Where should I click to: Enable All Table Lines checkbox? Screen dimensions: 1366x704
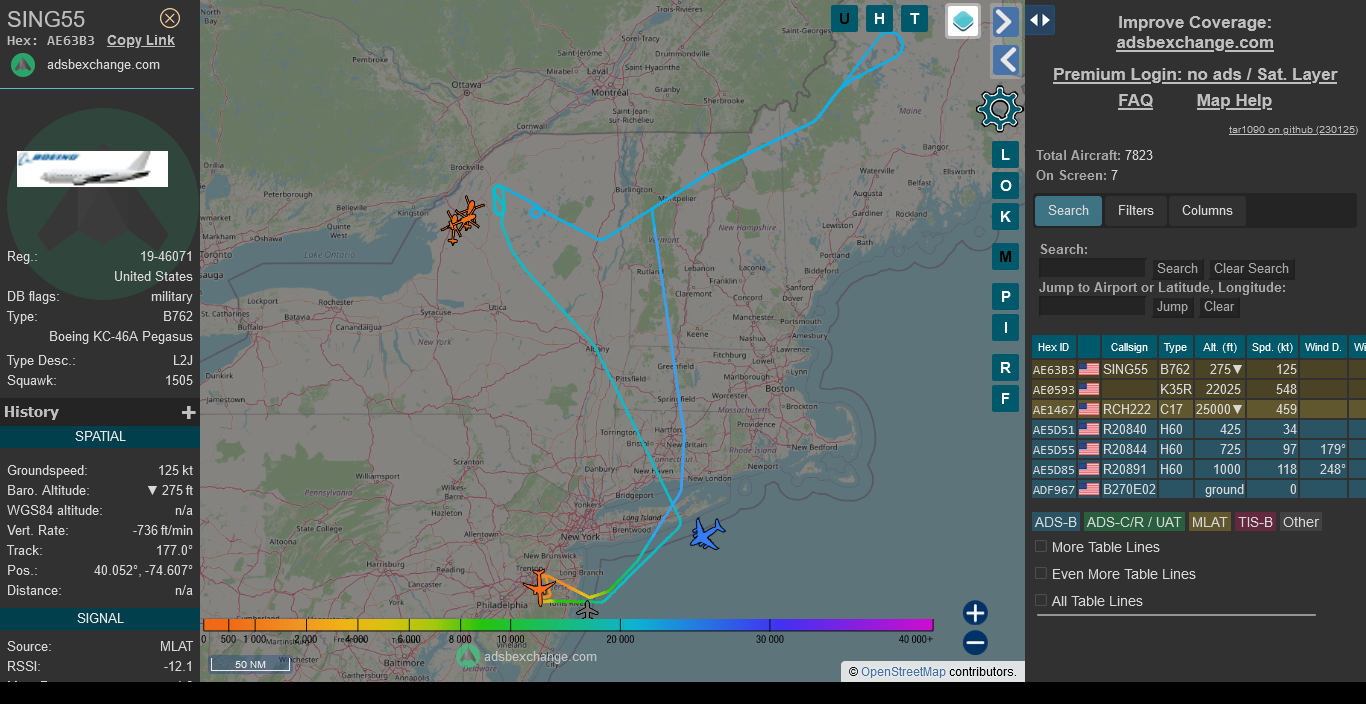[1041, 601]
